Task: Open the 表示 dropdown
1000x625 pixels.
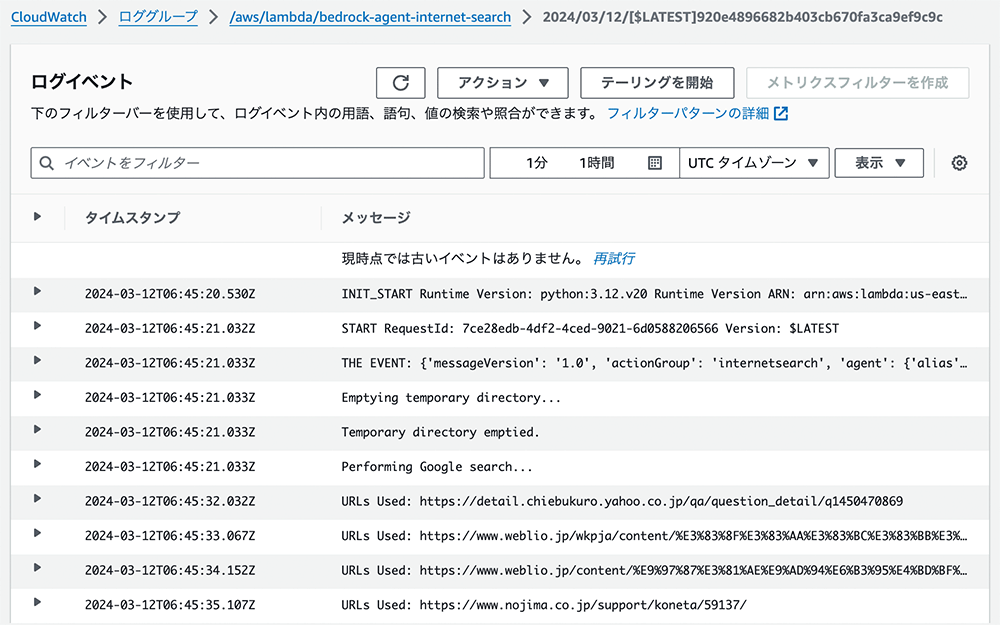Action: (x=879, y=163)
